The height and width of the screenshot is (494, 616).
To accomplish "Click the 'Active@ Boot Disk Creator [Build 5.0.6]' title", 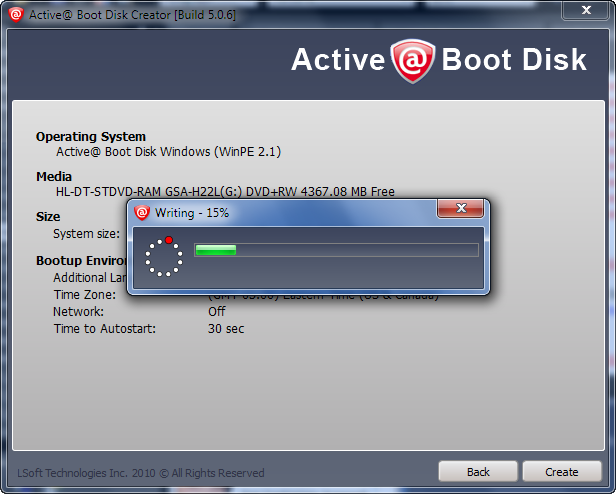I will (132, 15).
